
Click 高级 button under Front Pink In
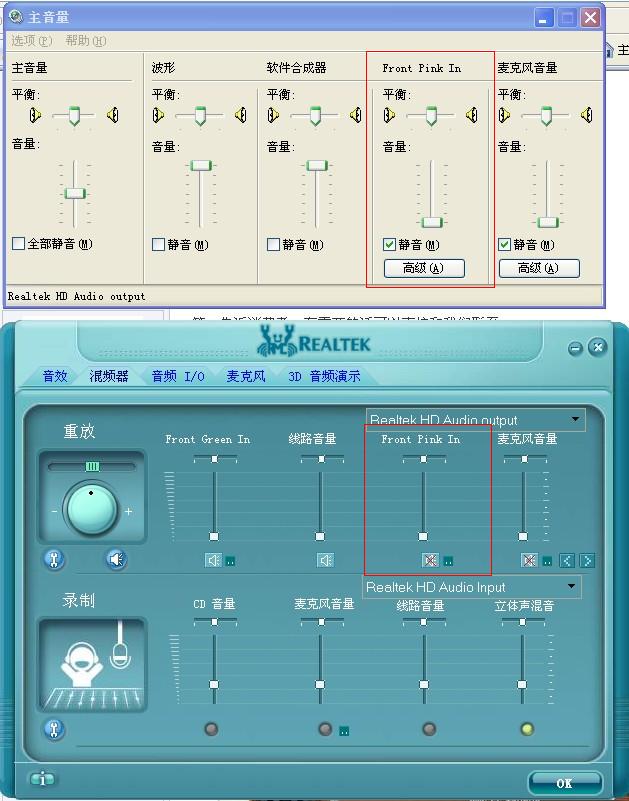tap(424, 268)
